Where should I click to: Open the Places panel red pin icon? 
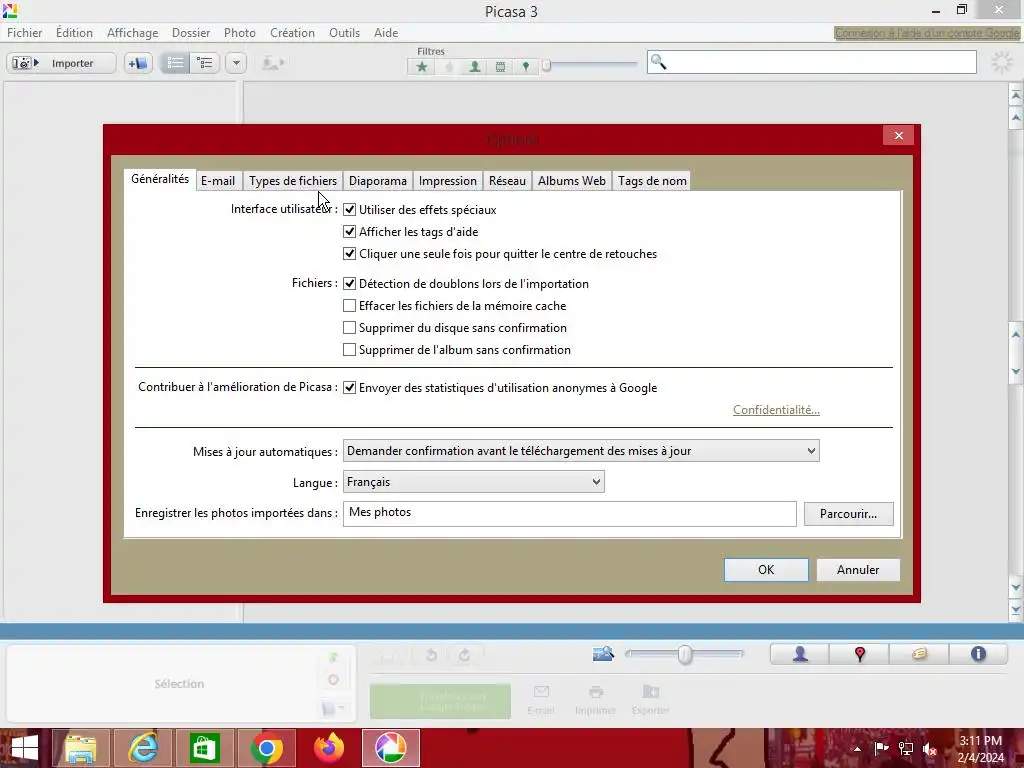click(x=859, y=654)
